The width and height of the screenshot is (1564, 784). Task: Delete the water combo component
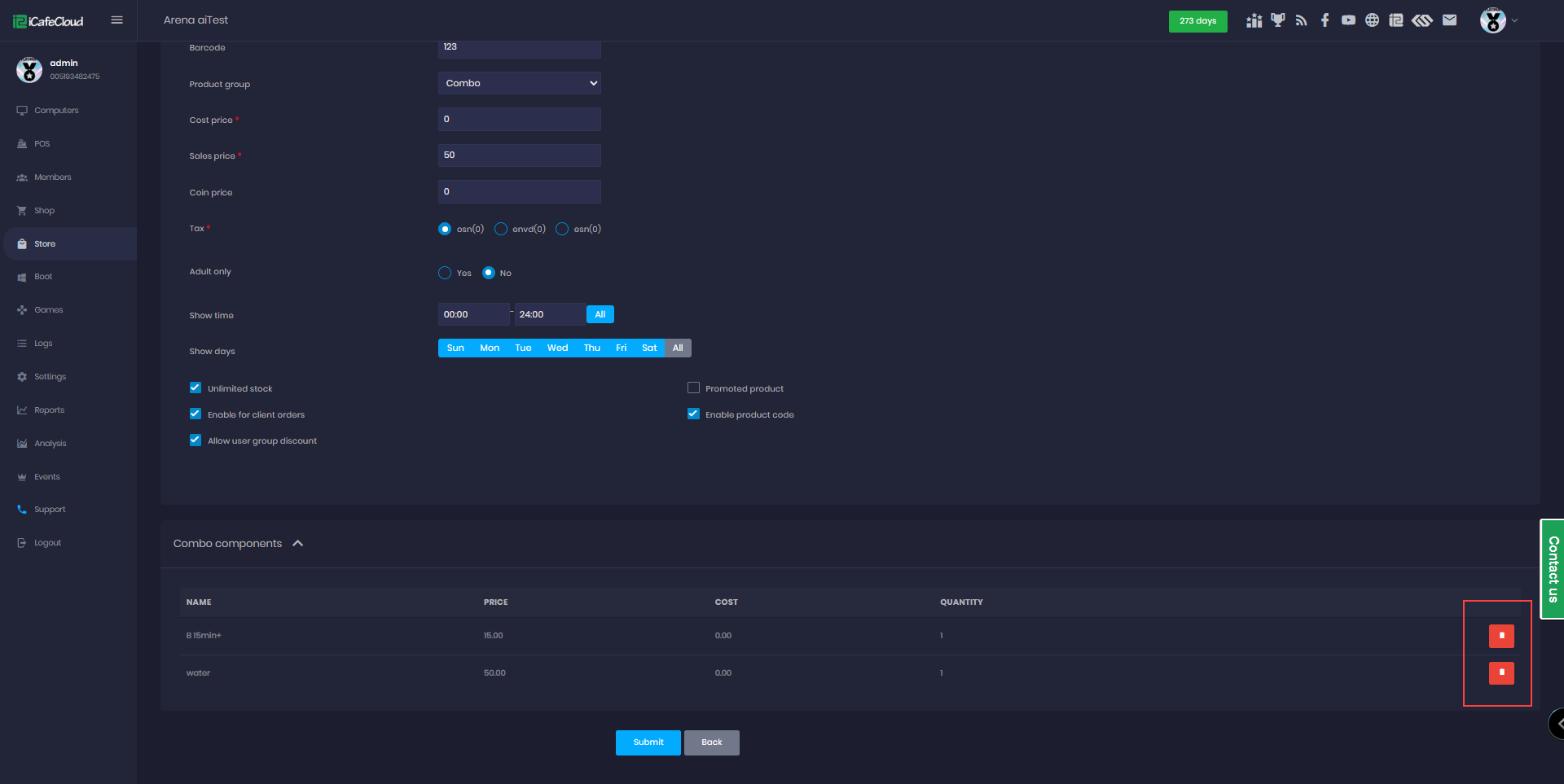(1500, 673)
